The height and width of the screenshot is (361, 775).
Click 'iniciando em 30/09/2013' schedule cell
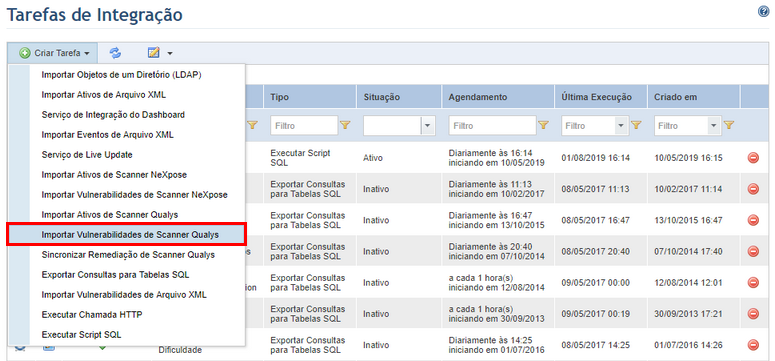(496, 318)
